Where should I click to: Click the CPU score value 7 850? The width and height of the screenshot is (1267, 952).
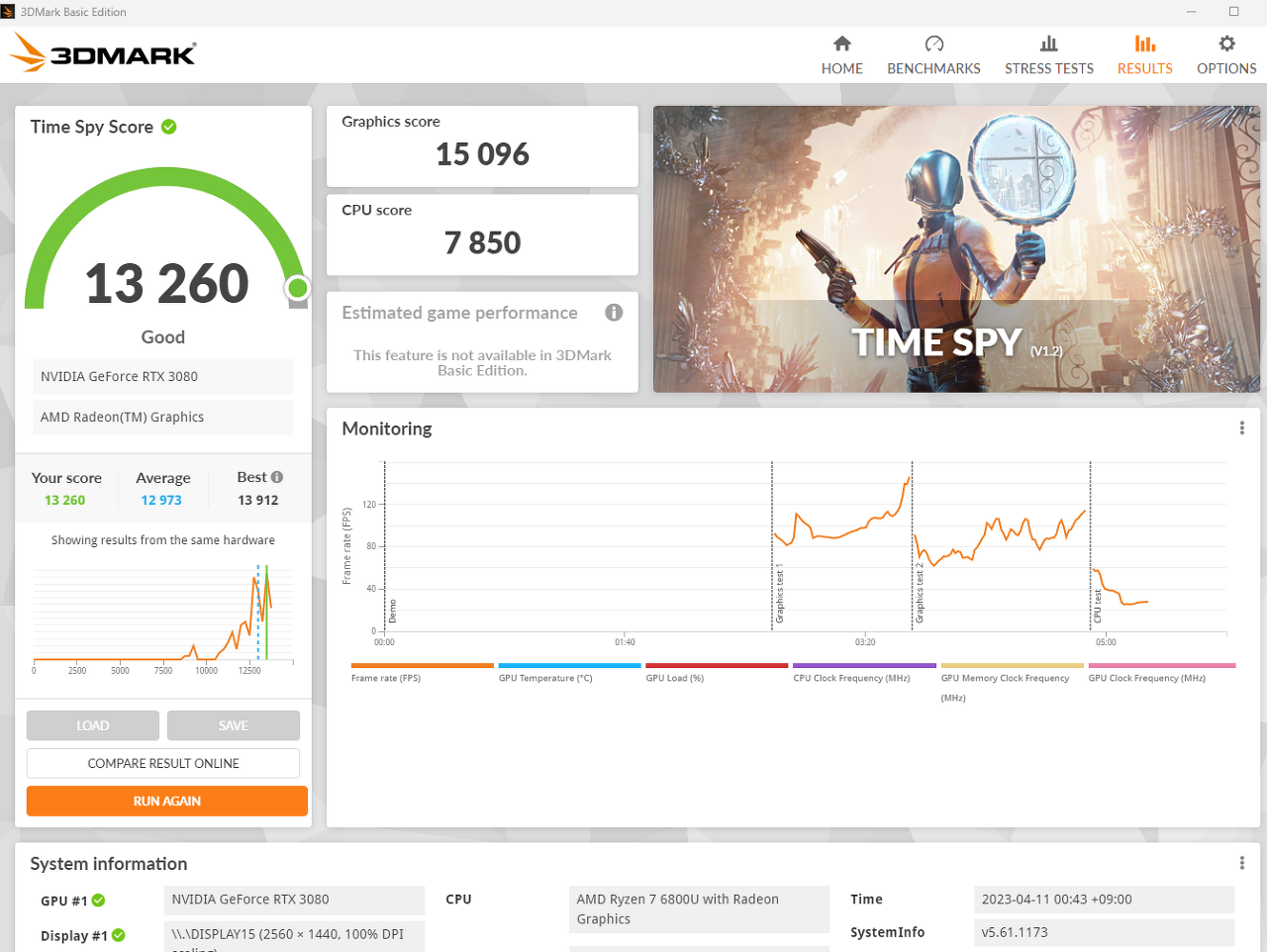coord(482,242)
